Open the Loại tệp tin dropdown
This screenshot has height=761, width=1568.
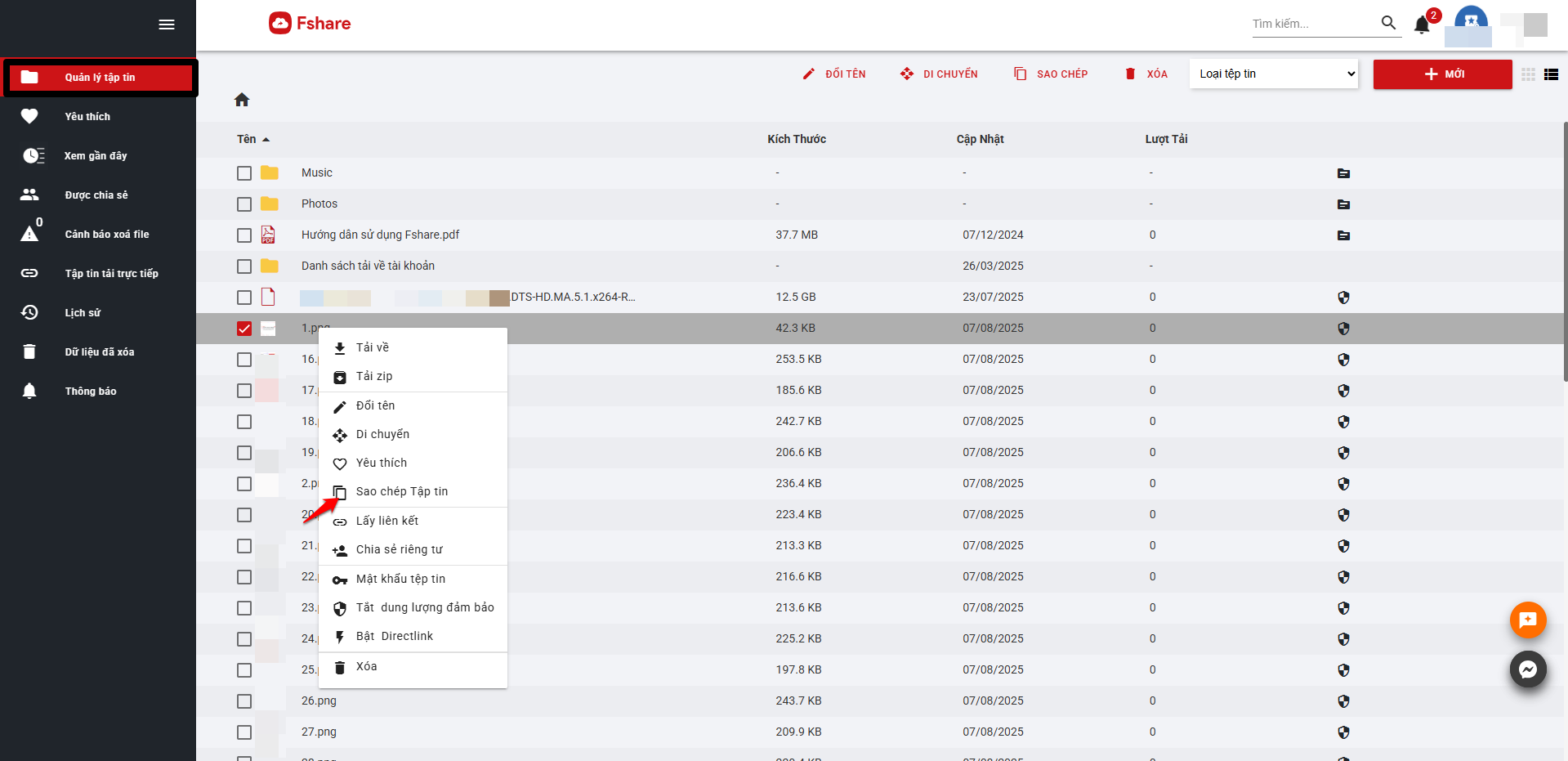1273,74
